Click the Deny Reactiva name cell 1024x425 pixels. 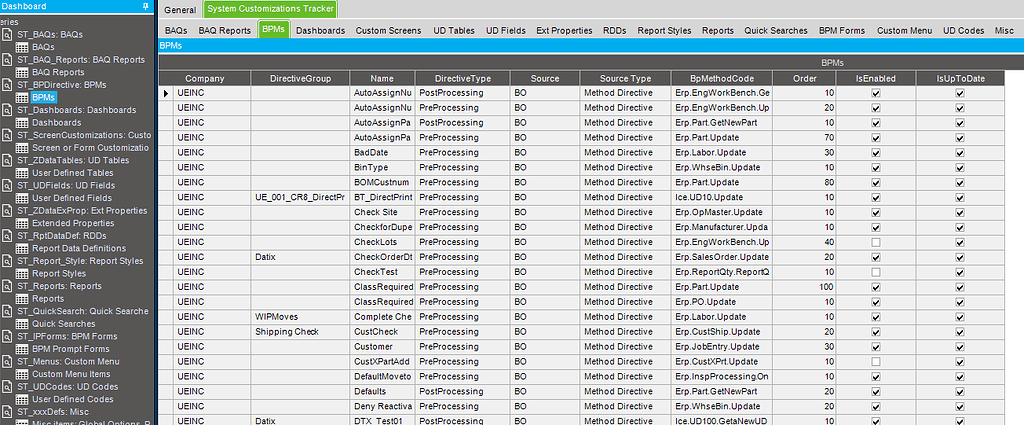383,407
